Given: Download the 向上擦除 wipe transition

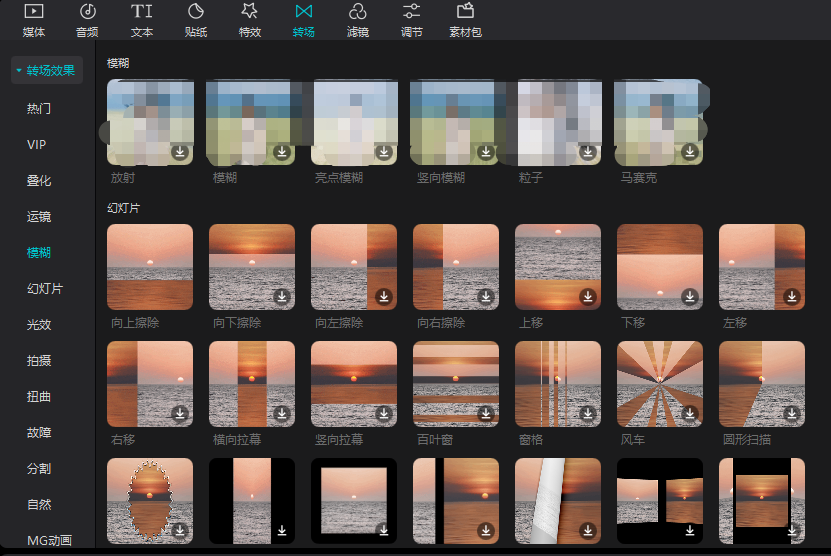Looking at the screenshot, I should click(x=180, y=297).
